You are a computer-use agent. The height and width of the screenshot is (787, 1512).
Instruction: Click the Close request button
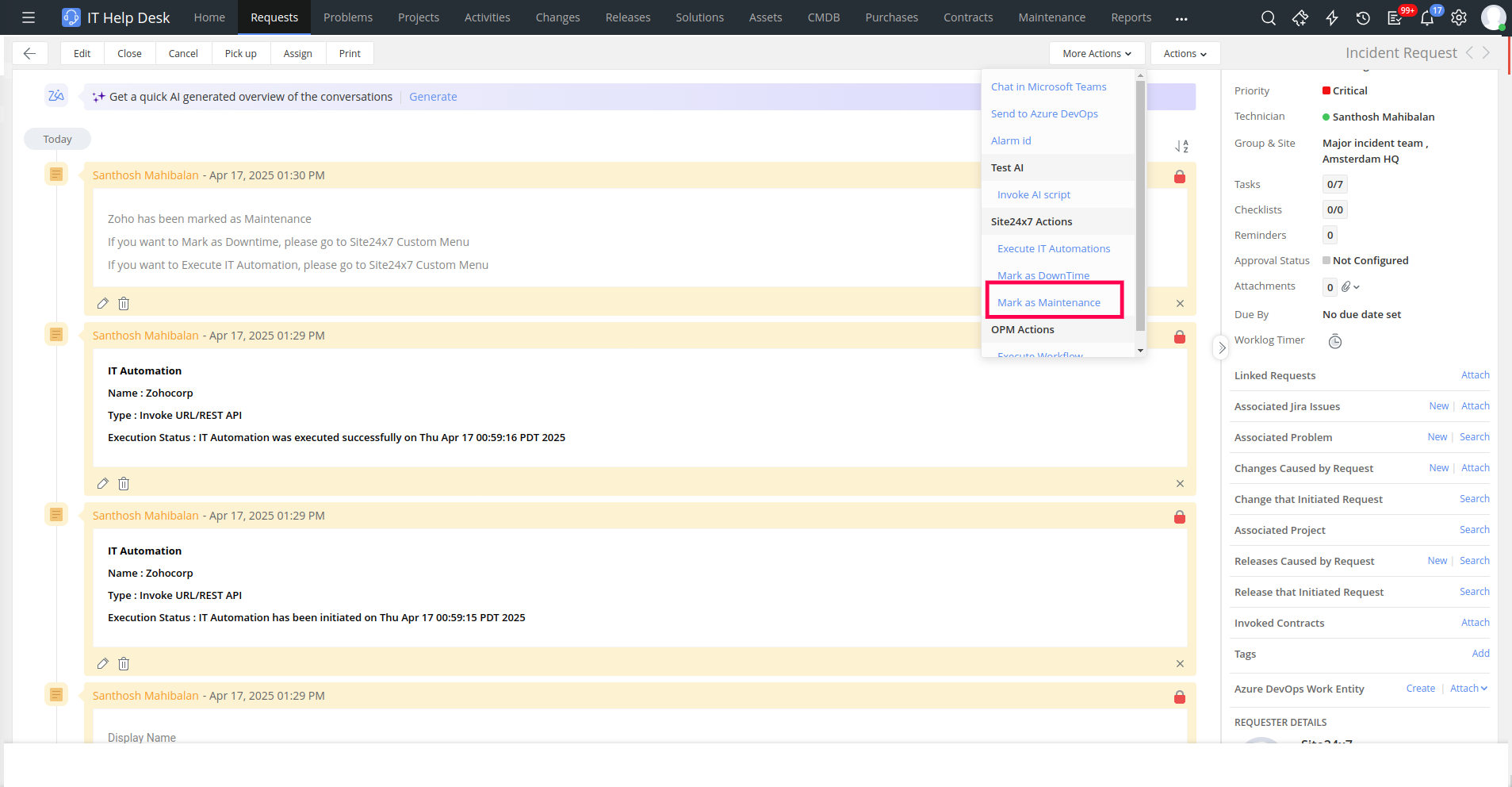pos(130,53)
